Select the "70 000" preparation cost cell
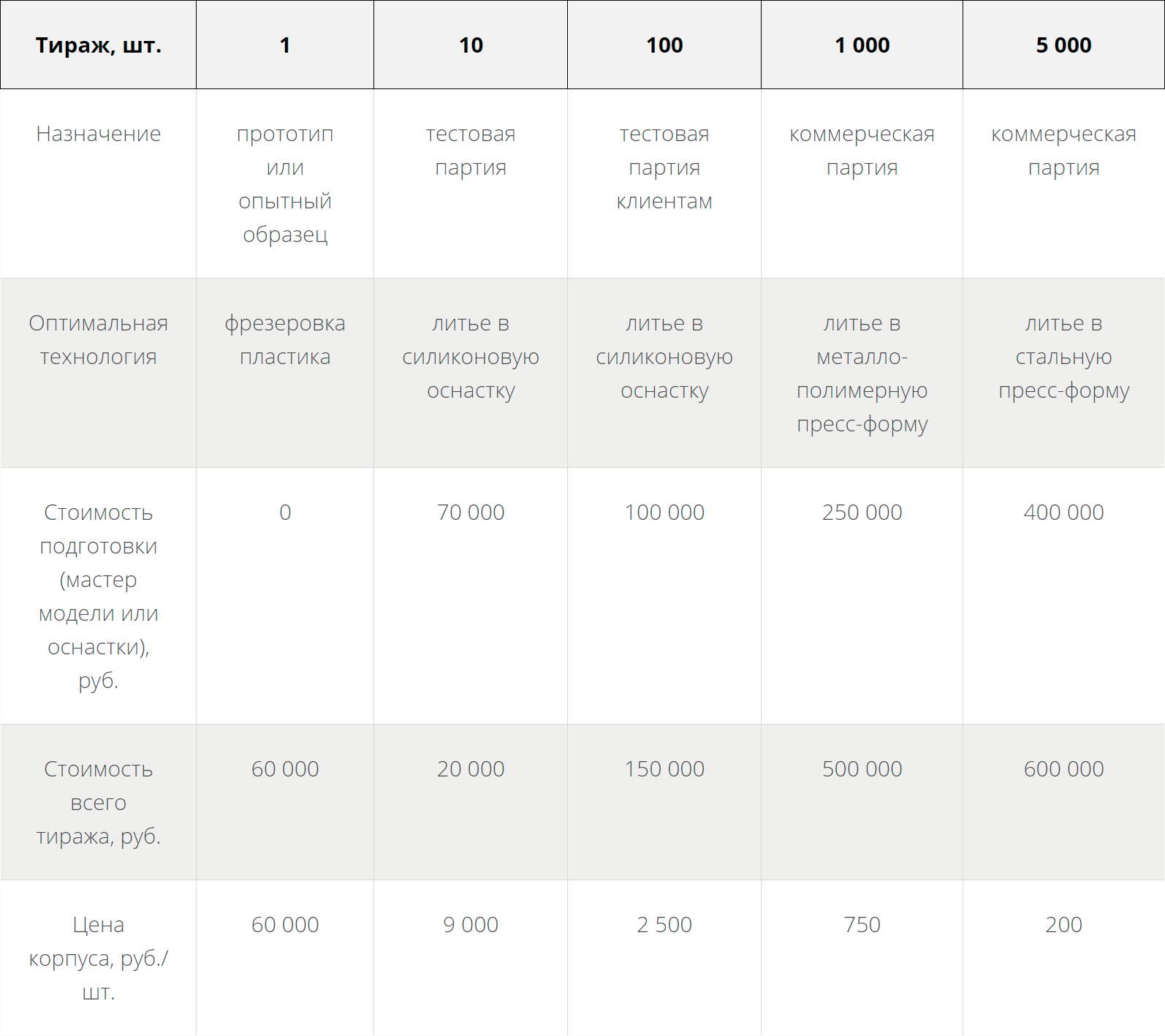 (471, 513)
